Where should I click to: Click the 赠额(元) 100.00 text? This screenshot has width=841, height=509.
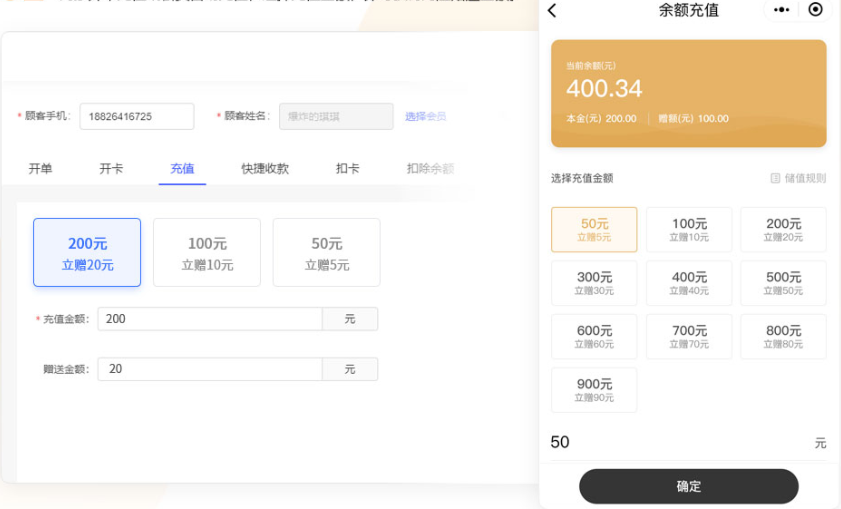pyautogui.click(x=693, y=119)
